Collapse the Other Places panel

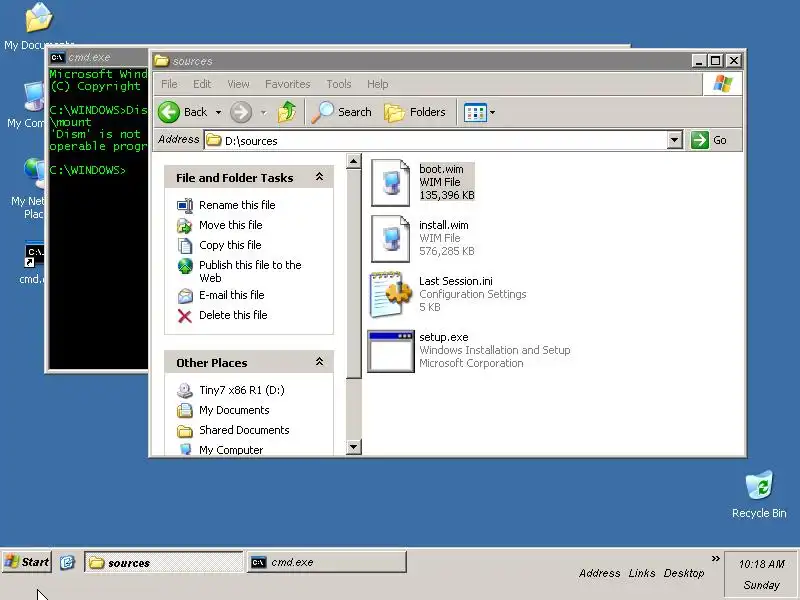[319, 362]
